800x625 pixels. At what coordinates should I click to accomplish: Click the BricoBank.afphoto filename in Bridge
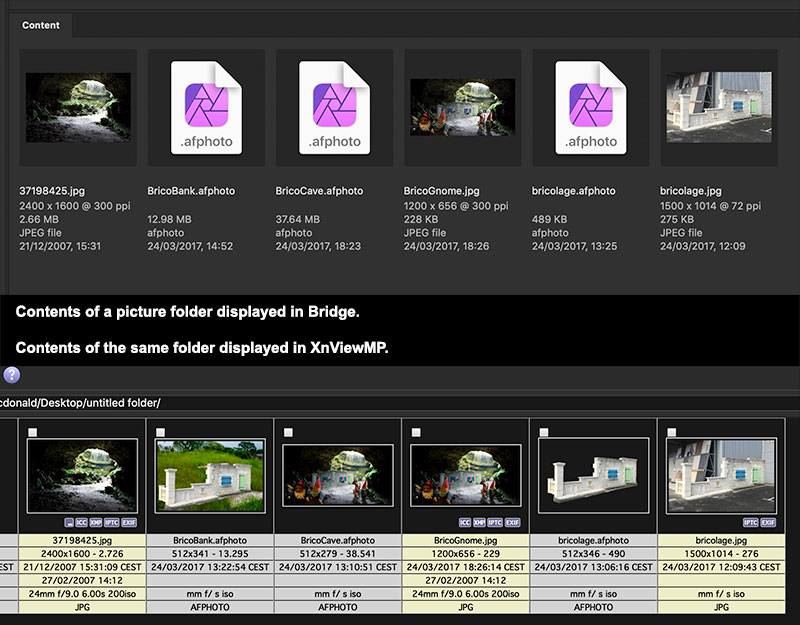[191, 191]
